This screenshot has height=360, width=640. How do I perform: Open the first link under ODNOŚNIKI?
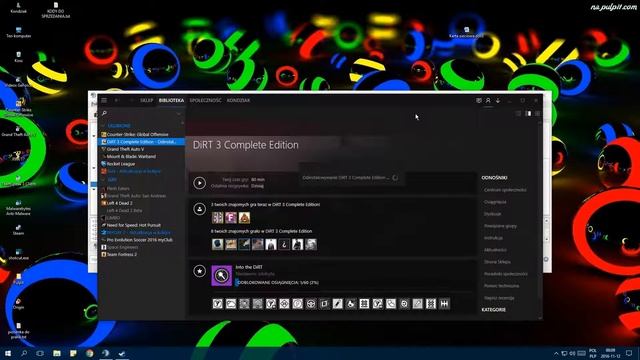click(x=505, y=190)
